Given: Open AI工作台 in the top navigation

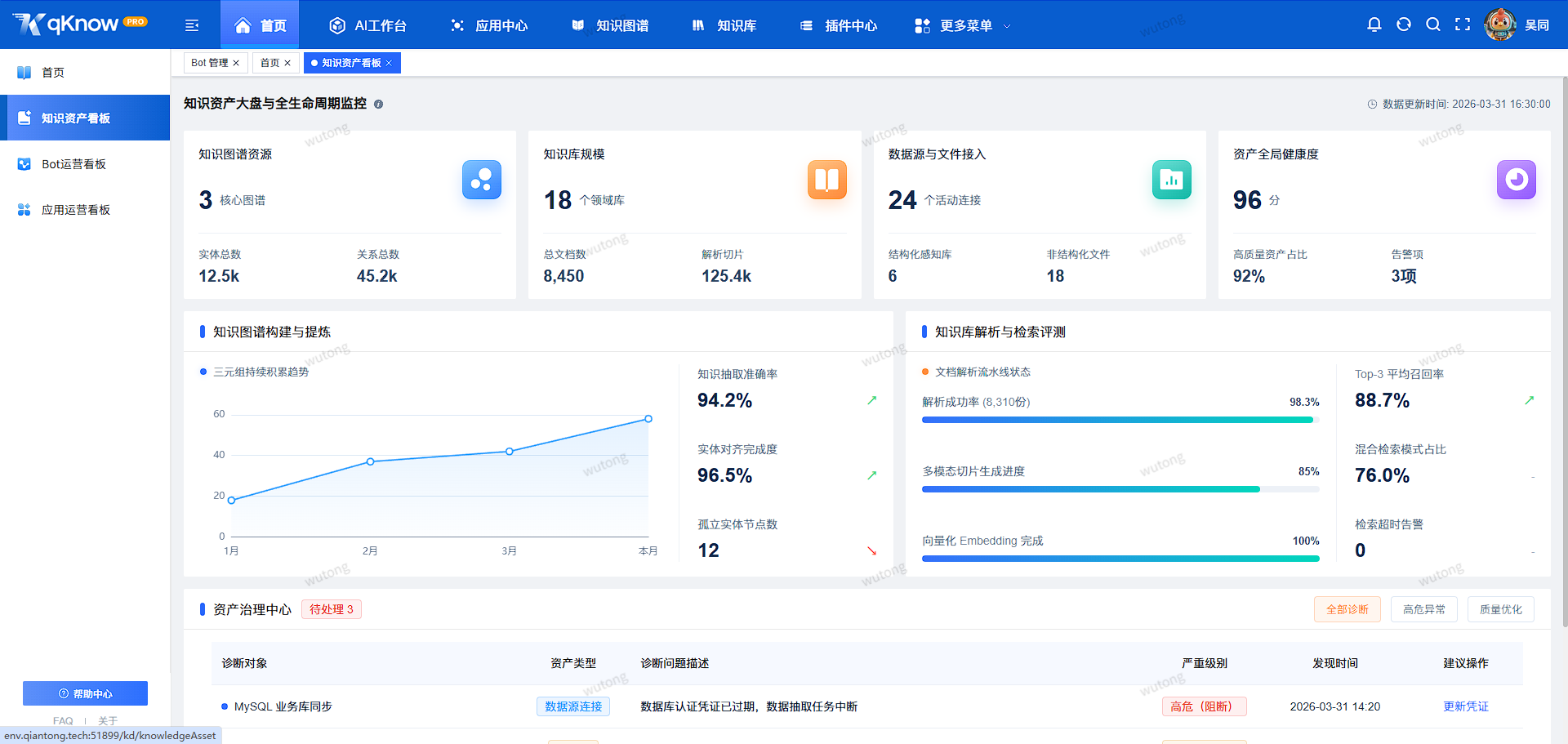Looking at the screenshot, I should pyautogui.click(x=367, y=25).
